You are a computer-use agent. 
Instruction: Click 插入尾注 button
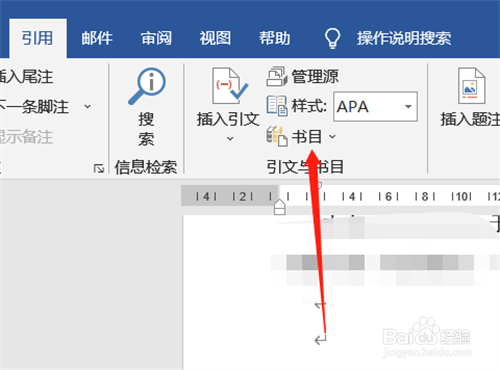point(27,77)
